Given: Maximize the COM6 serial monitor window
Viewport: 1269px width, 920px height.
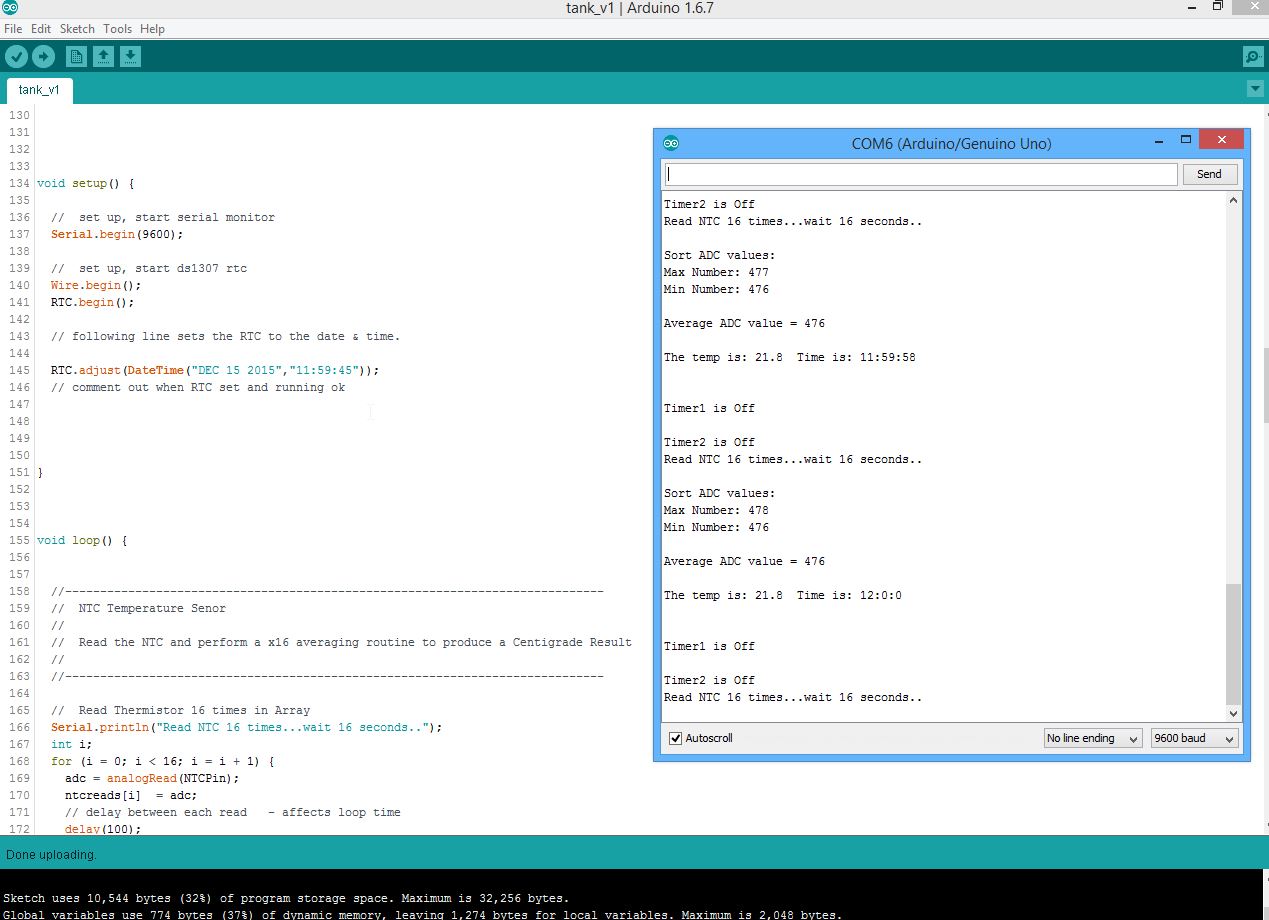Looking at the screenshot, I should tap(1186, 141).
